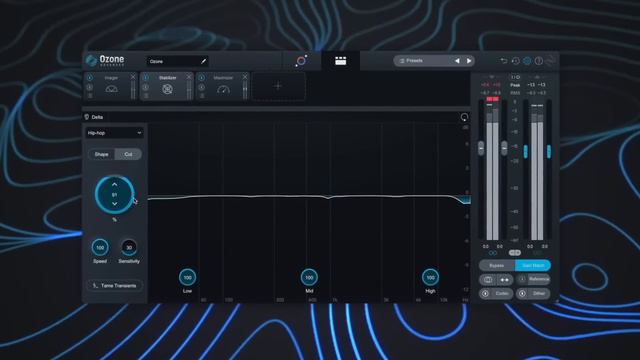Click the swap channels arrows icon
The image size is (640, 360).
(504, 280)
